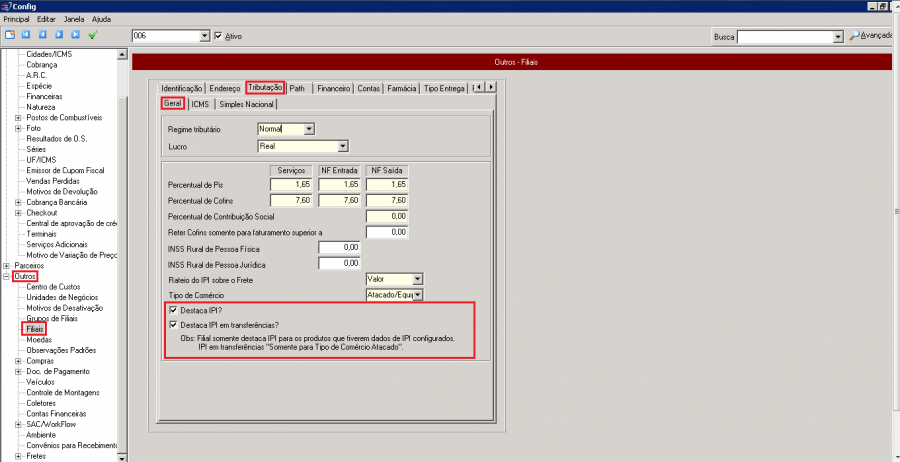The image size is (900, 462).
Task: Toggle Destaca IPI em transferências checkbox
Action: [174, 324]
